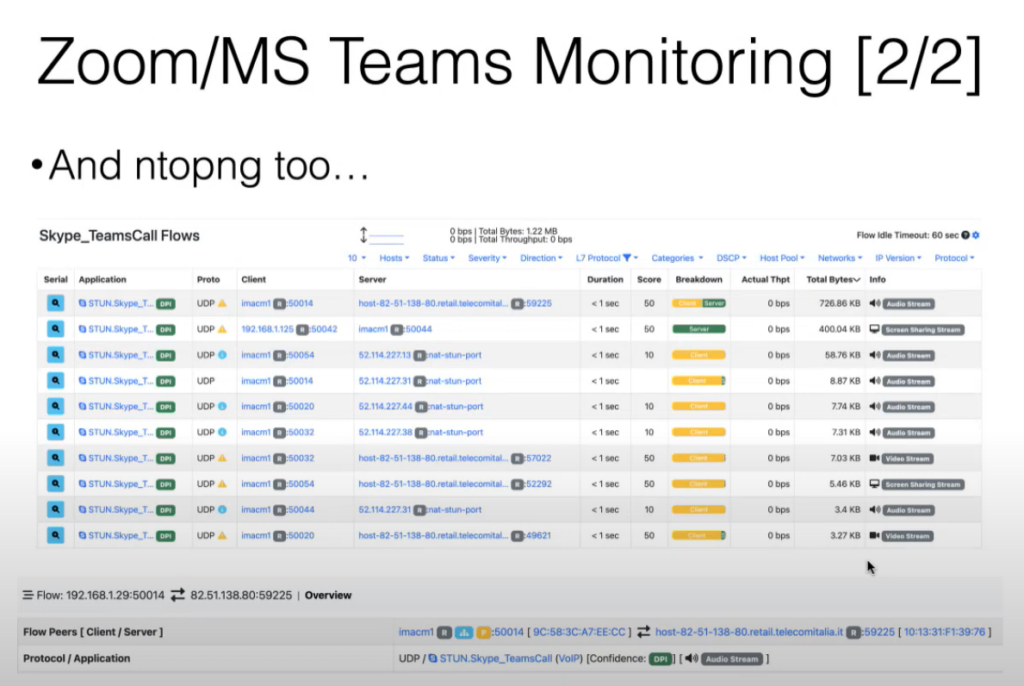Open the Host Pool filter dropdown
Screen dimensions: 1024x686
pyautogui.click(x=782, y=258)
